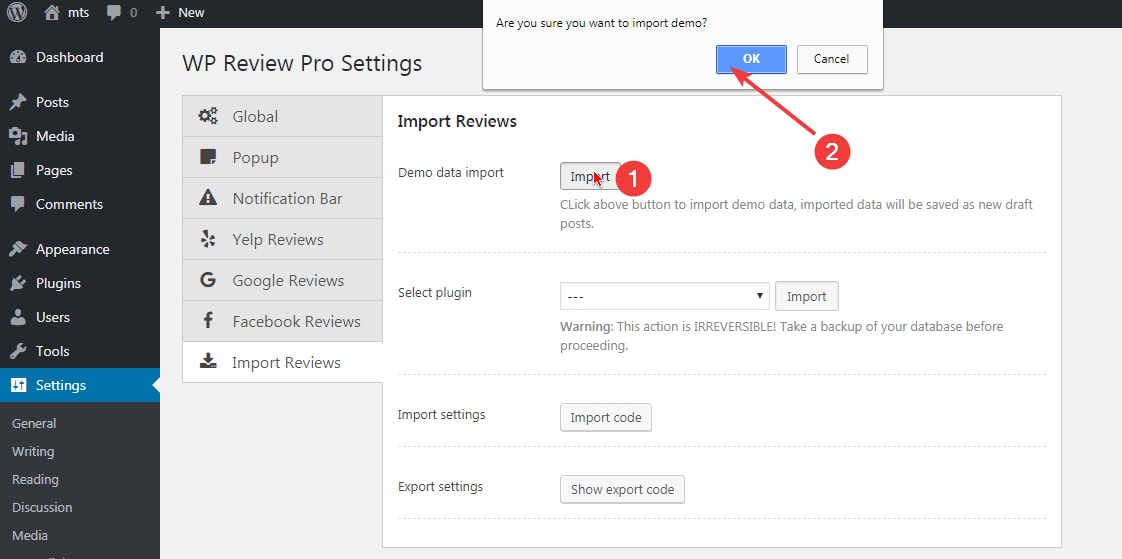Click the Facebook f icon
This screenshot has height=559, width=1122.
coord(208,321)
